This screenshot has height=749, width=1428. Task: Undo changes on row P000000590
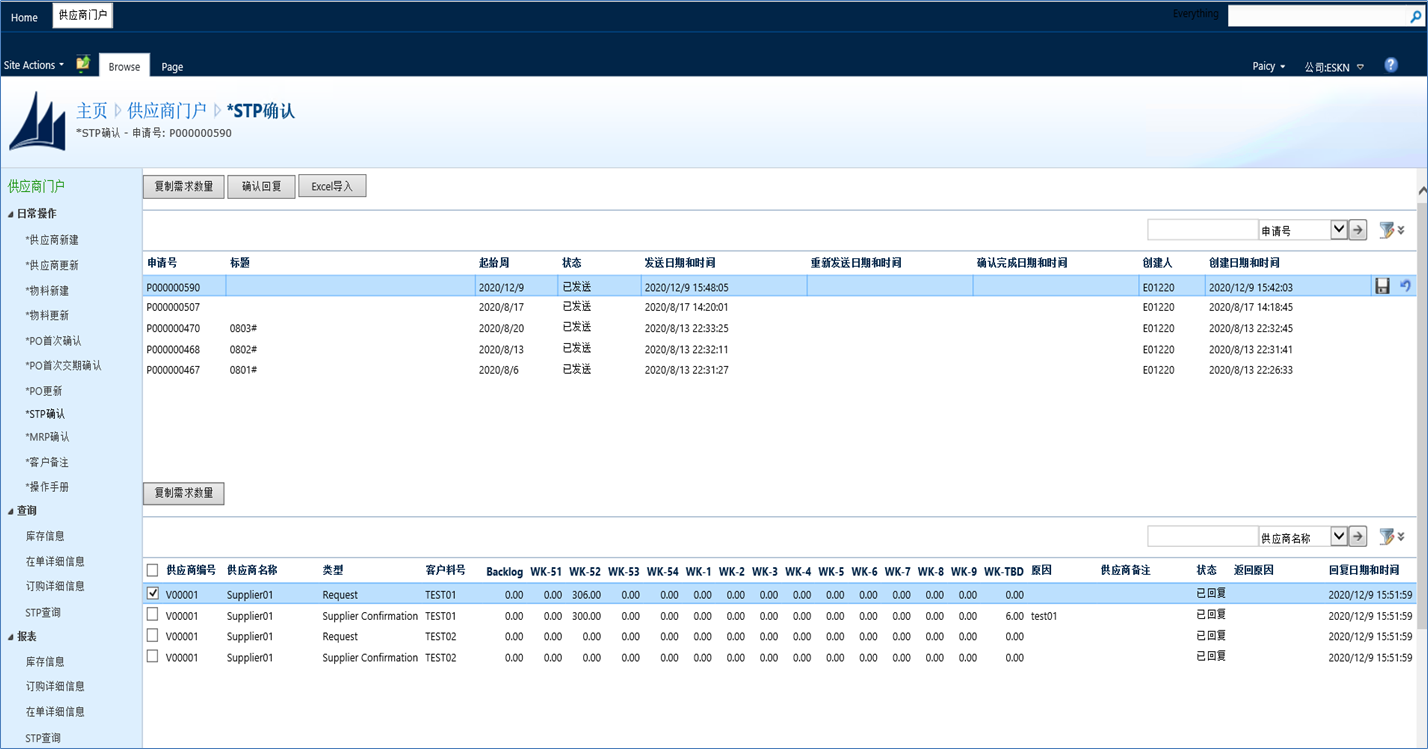click(x=1406, y=286)
